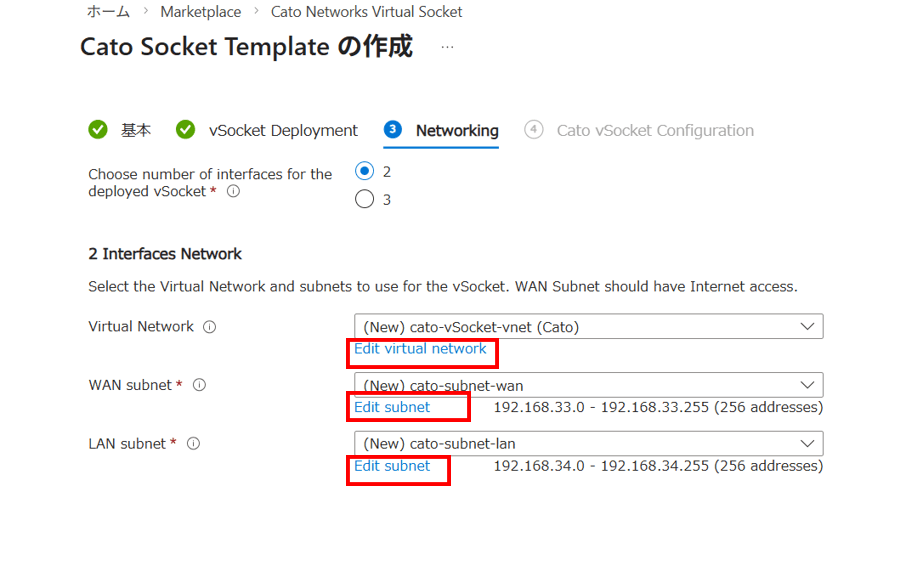Navigate to Marketplace in breadcrumb
This screenshot has height=565, width=914.
click(x=200, y=12)
